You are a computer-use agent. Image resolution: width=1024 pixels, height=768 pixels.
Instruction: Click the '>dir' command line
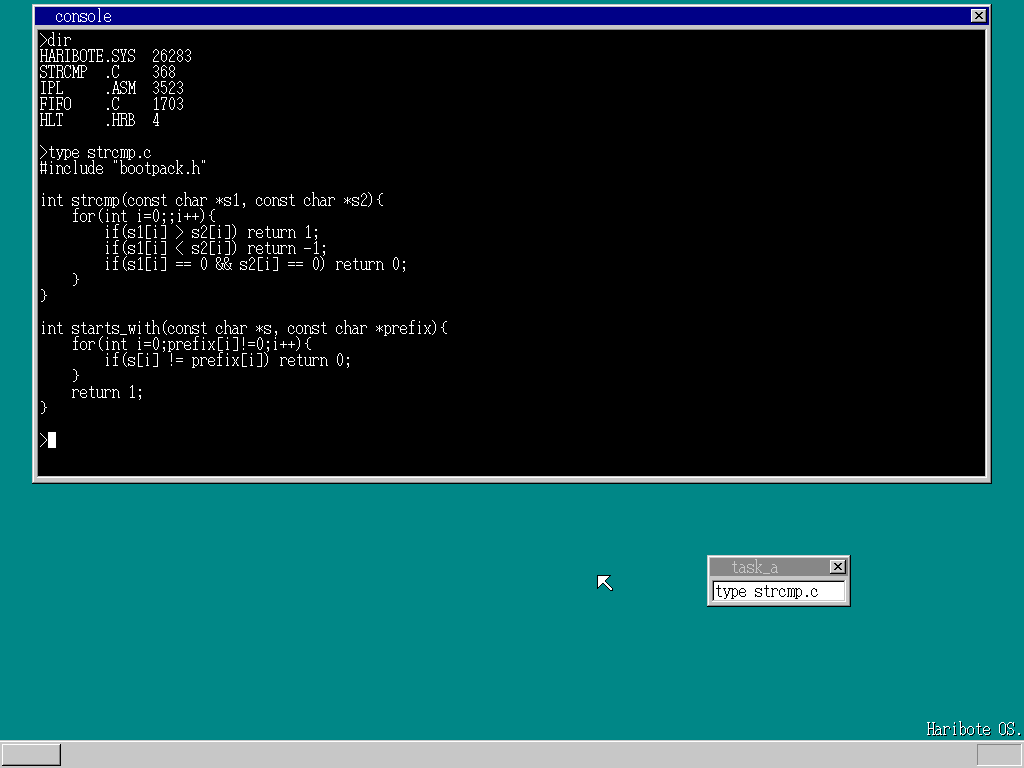[56, 40]
